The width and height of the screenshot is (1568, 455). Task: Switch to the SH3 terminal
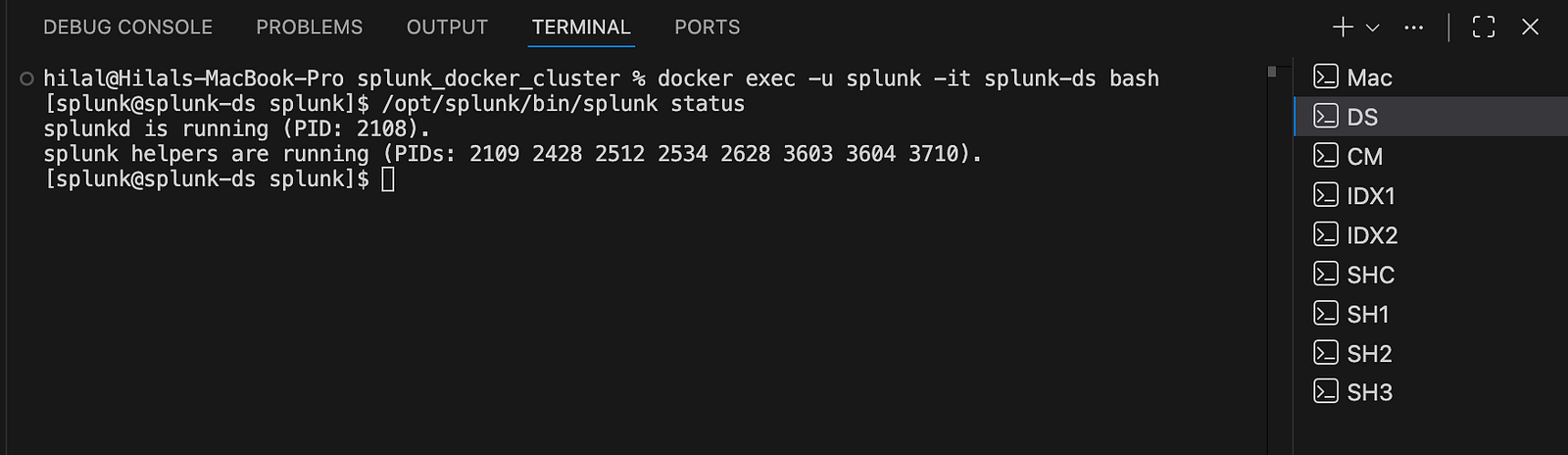coord(1369,392)
